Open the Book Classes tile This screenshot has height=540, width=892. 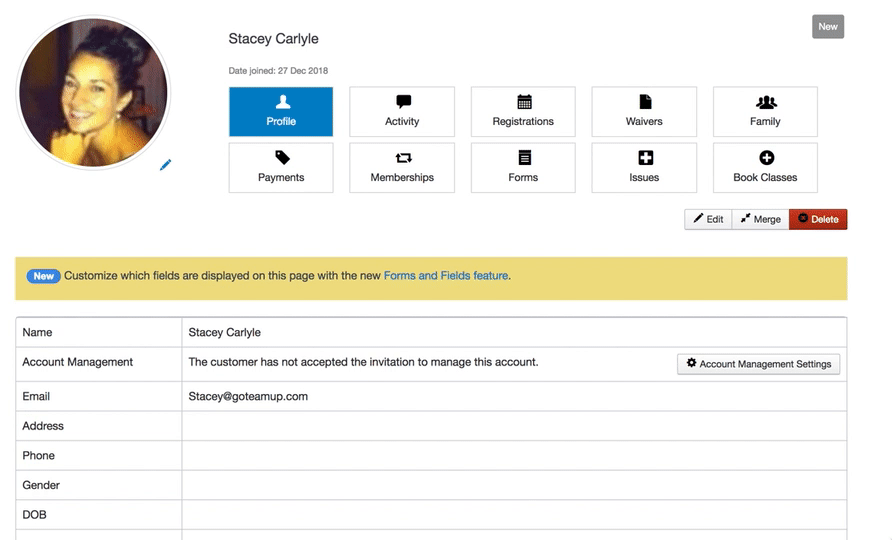(765, 167)
